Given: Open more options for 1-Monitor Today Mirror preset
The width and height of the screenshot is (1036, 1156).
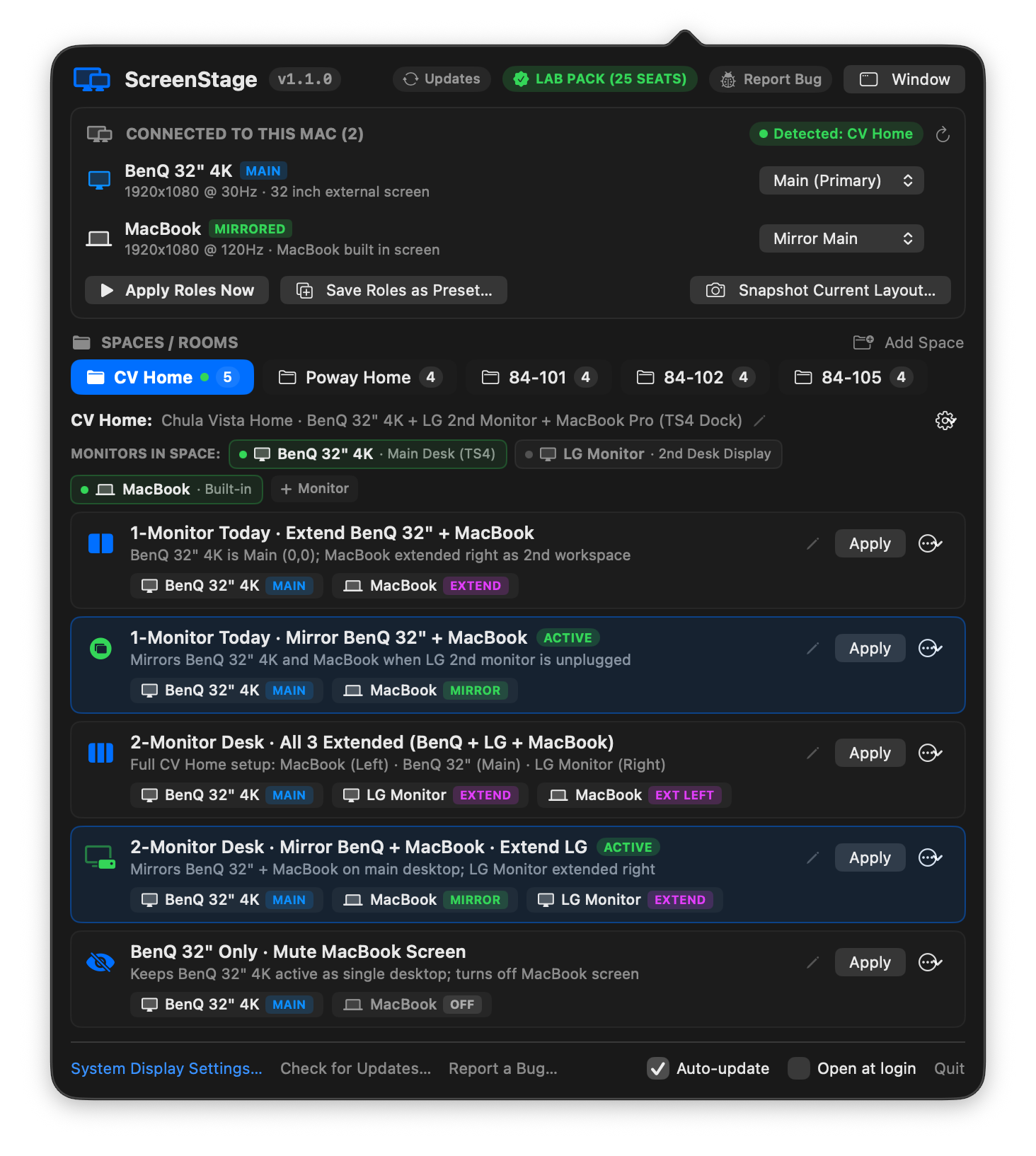Looking at the screenshot, I should point(930,648).
